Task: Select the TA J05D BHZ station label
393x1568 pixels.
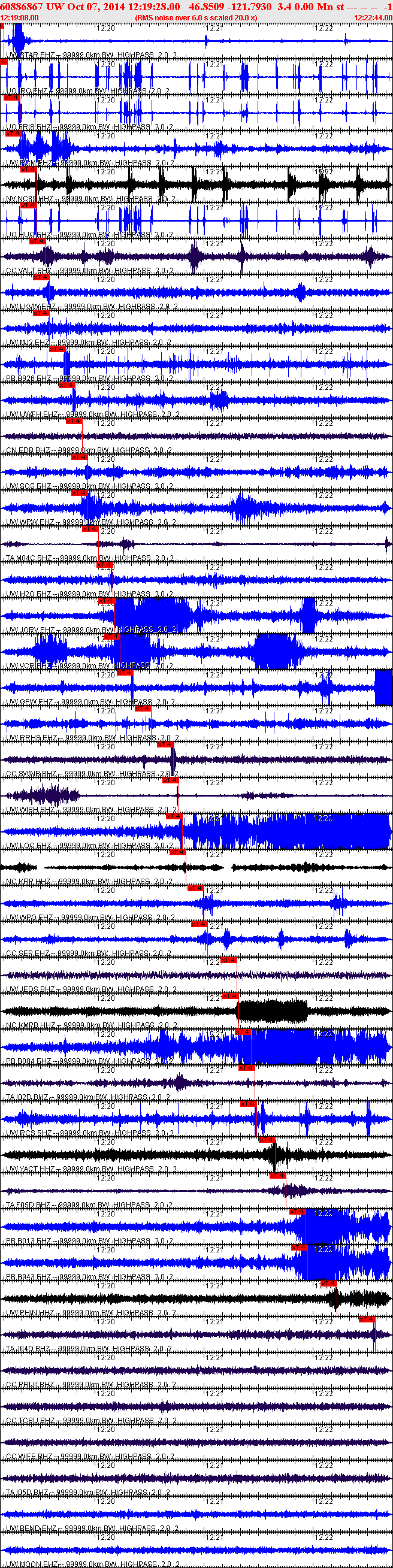Action: (x=90, y=1492)
